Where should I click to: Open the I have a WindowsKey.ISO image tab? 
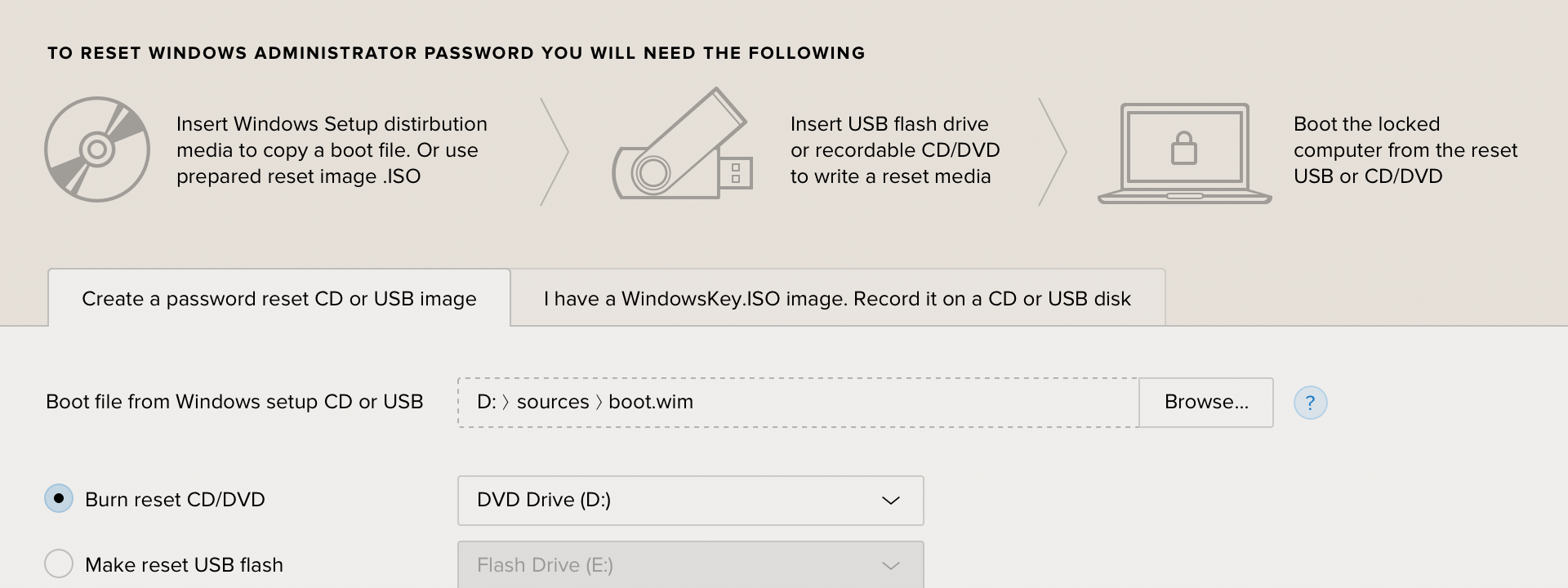point(837,299)
